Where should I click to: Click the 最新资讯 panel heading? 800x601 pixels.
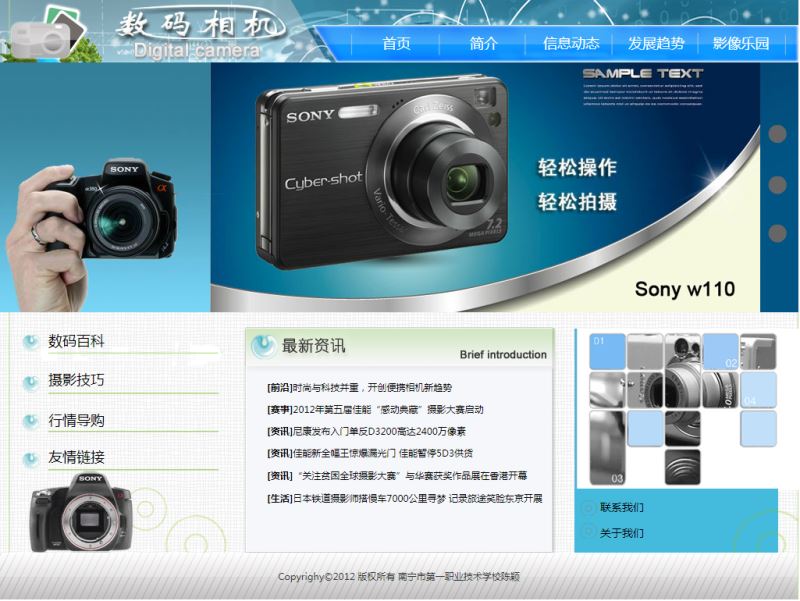(x=314, y=346)
